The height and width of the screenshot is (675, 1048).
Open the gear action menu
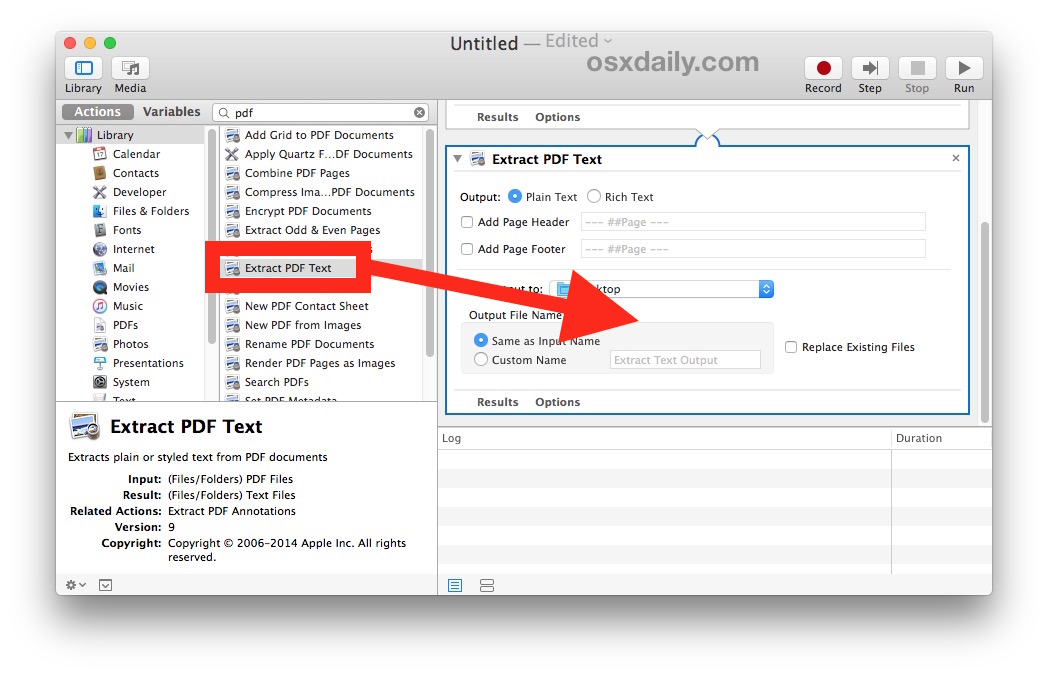(76, 585)
